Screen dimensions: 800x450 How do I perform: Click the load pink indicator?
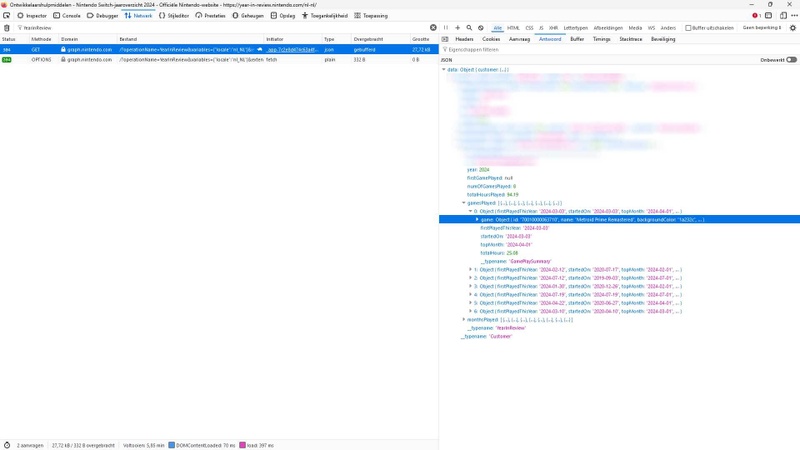(x=242, y=445)
